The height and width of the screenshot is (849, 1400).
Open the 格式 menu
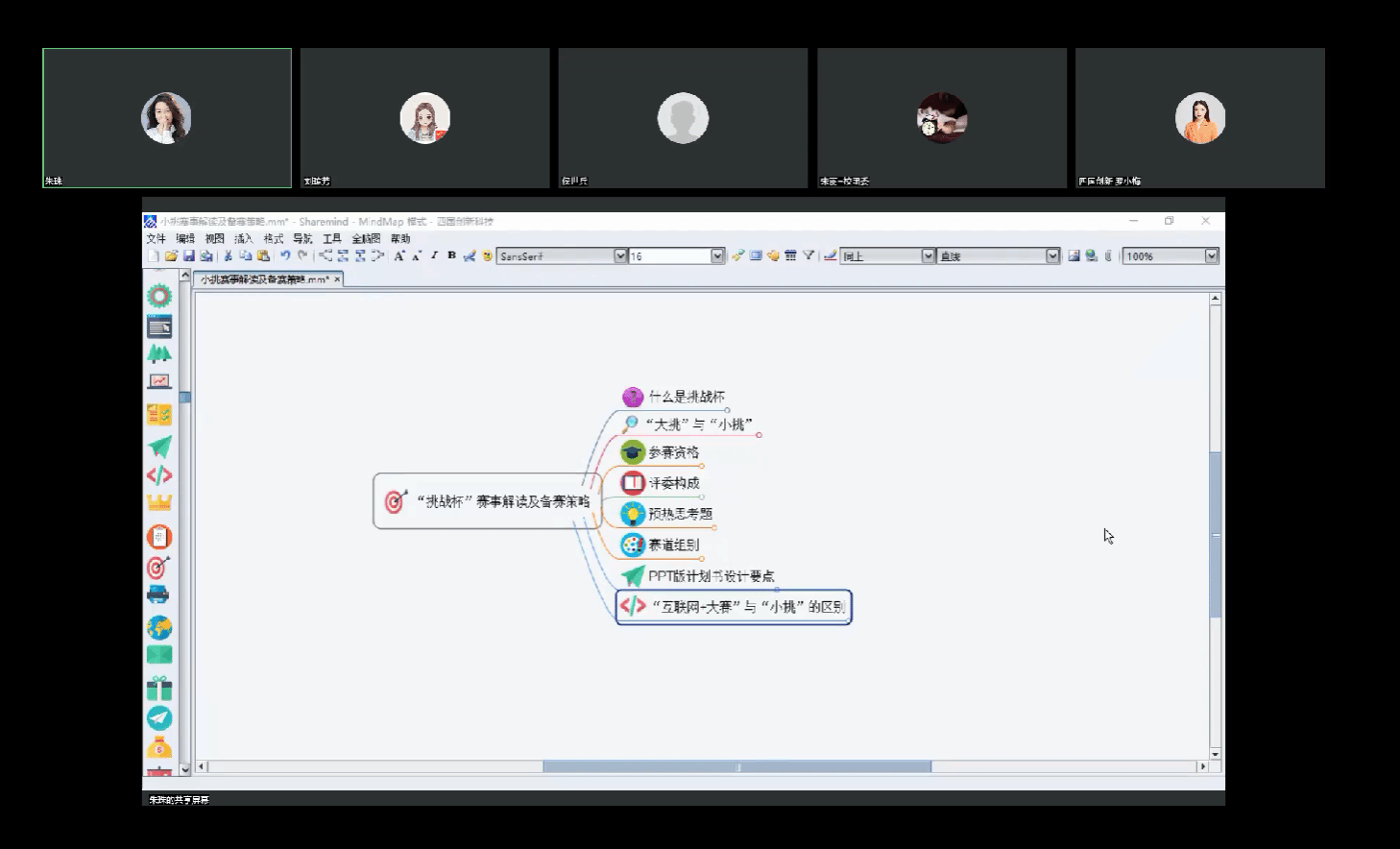(x=274, y=238)
